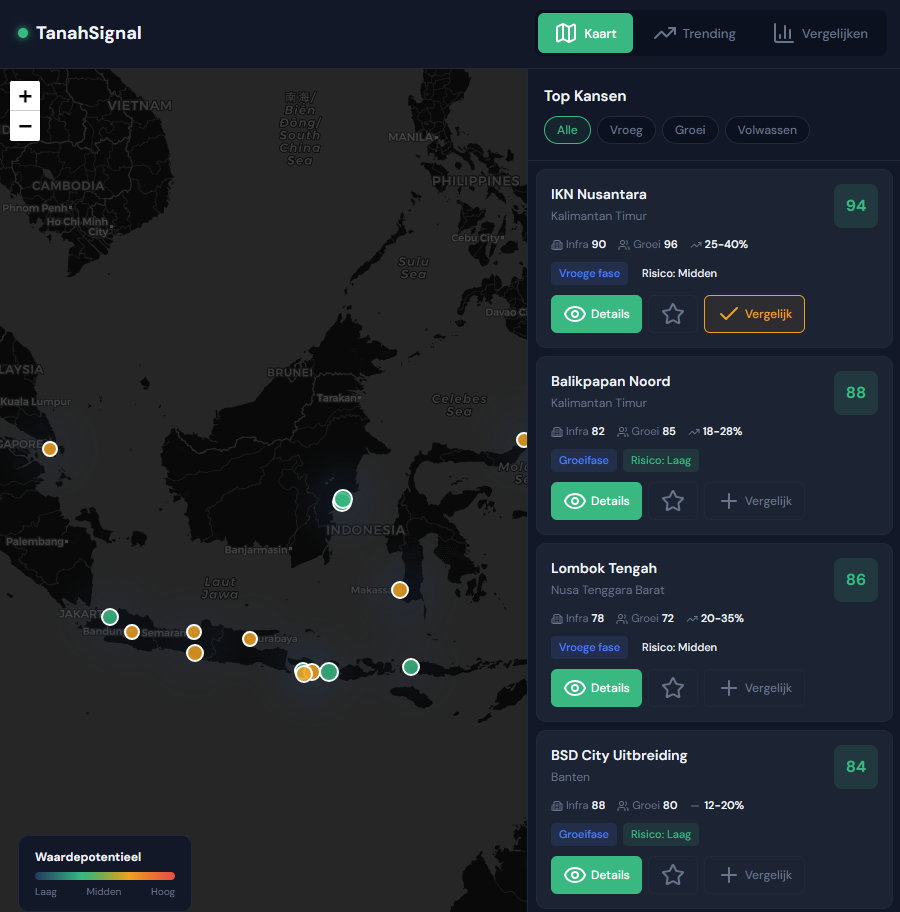The image size is (900, 912).
Task: Click the green TanahSignal logo dot
Action: 22,32
